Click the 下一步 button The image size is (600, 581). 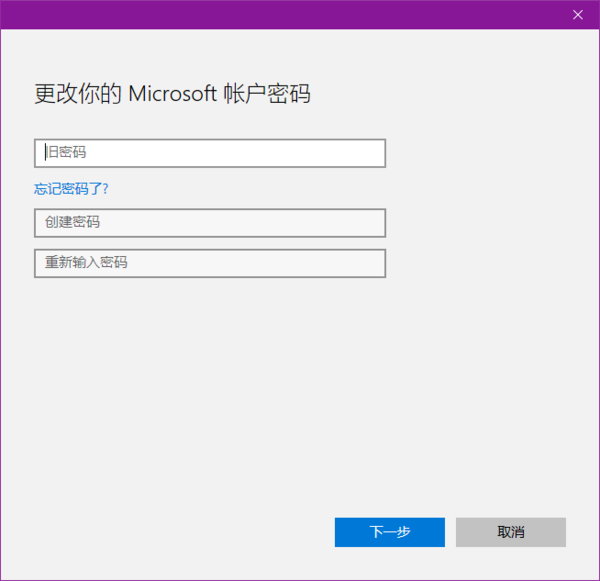(x=390, y=532)
